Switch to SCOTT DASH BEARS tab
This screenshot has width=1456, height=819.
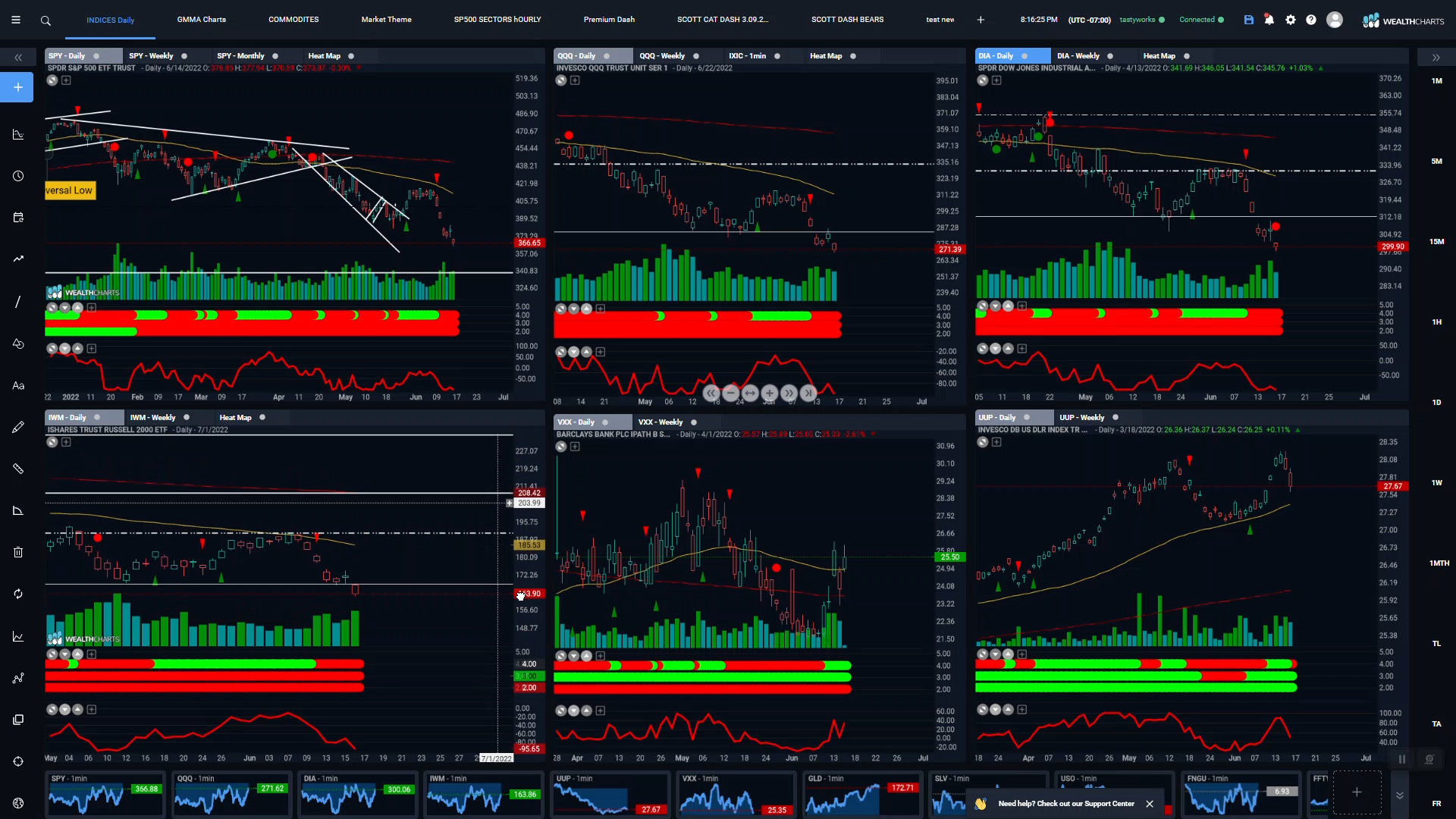click(847, 20)
